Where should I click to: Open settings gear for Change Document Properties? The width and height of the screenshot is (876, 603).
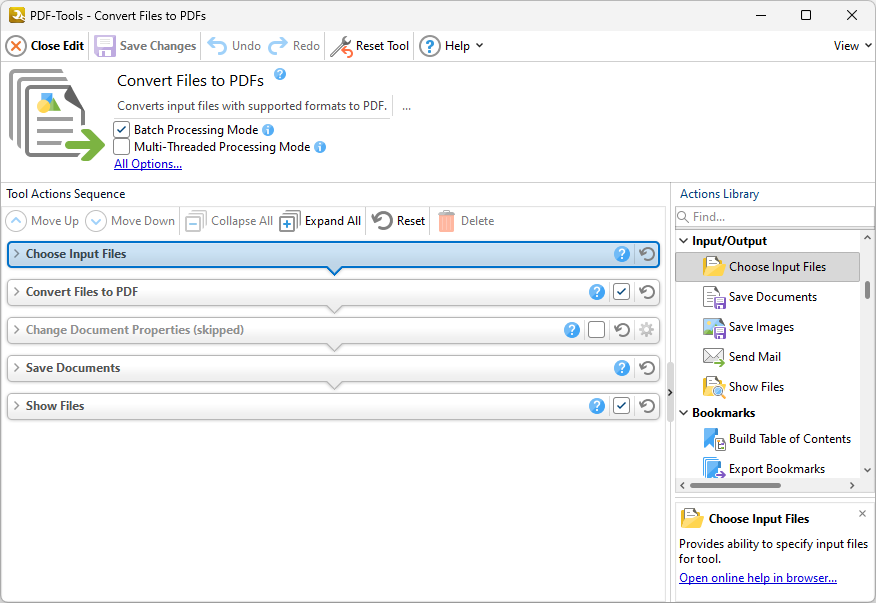click(646, 330)
